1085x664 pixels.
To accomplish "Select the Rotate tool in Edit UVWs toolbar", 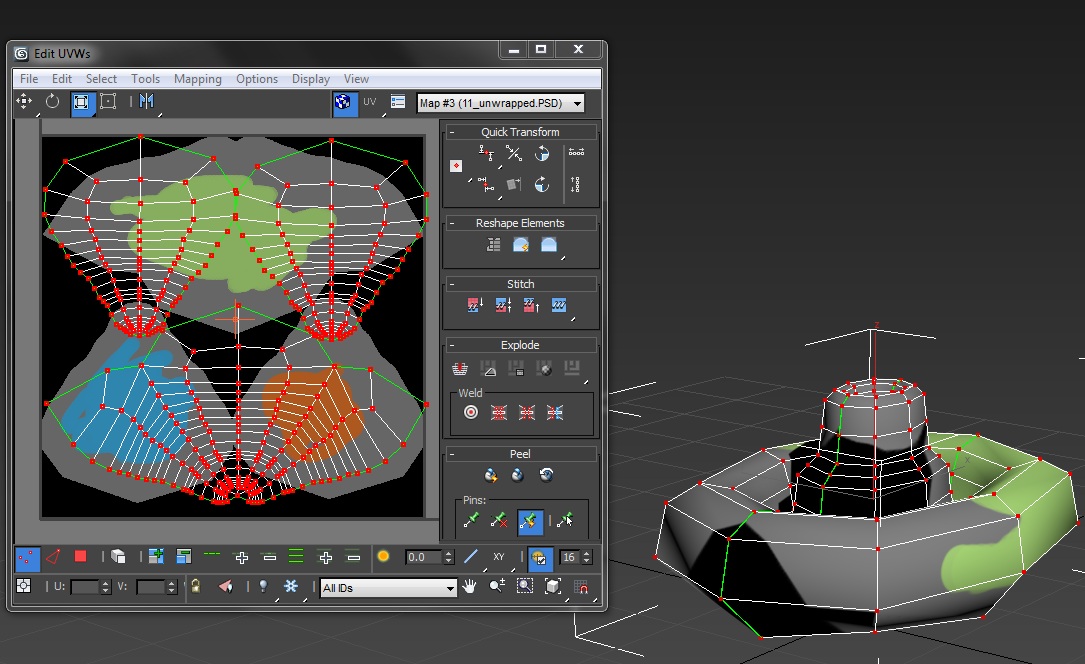I will click(53, 102).
